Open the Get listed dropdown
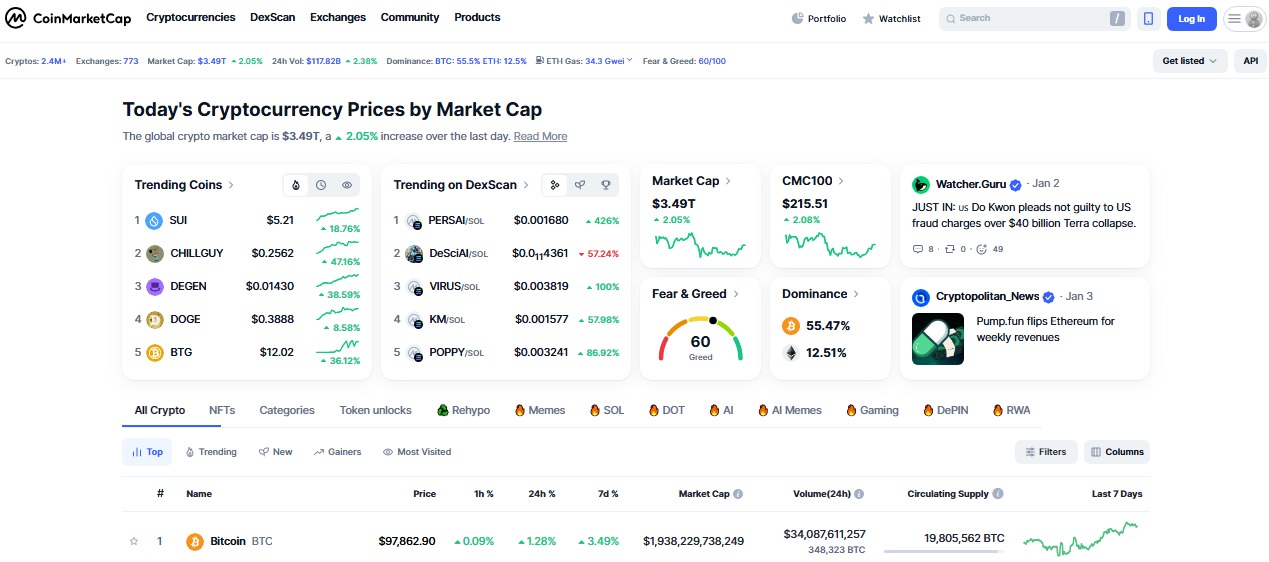This screenshot has width=1269, height=562. pos(1189,61)
